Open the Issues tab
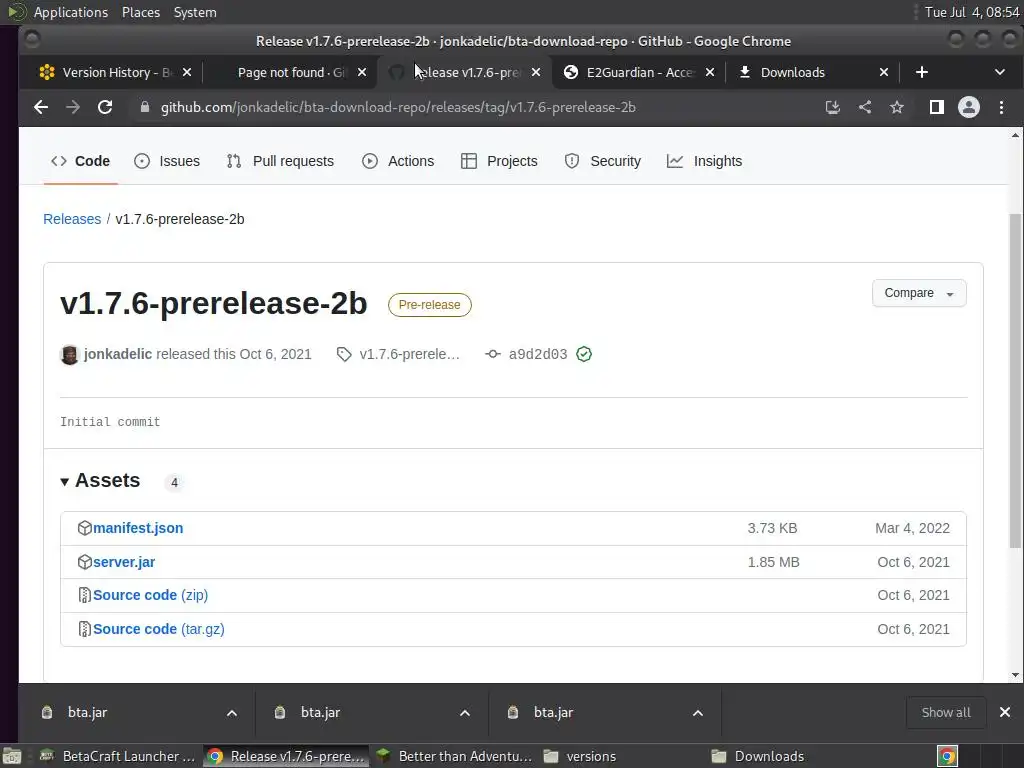The height and width of the screenshot is (768, 1024). 167,161
